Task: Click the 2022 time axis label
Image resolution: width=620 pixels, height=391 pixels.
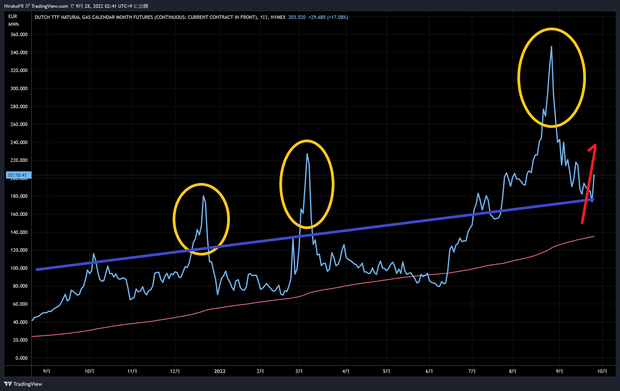Action: pos(219,371)
